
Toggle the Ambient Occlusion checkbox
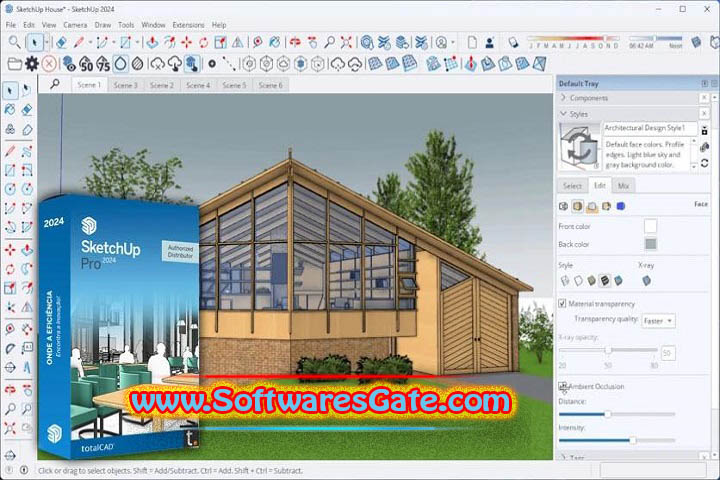point(562,386)
